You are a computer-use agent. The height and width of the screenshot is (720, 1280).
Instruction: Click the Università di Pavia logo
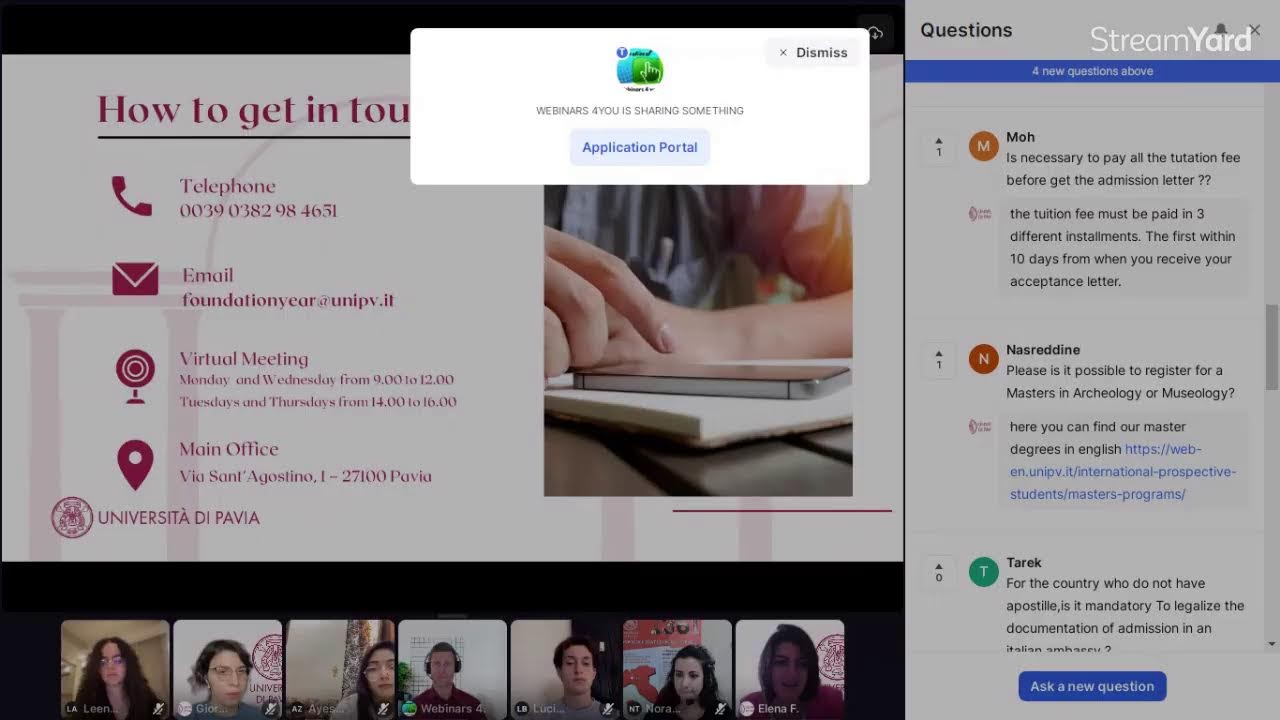[x=155, y=518]
